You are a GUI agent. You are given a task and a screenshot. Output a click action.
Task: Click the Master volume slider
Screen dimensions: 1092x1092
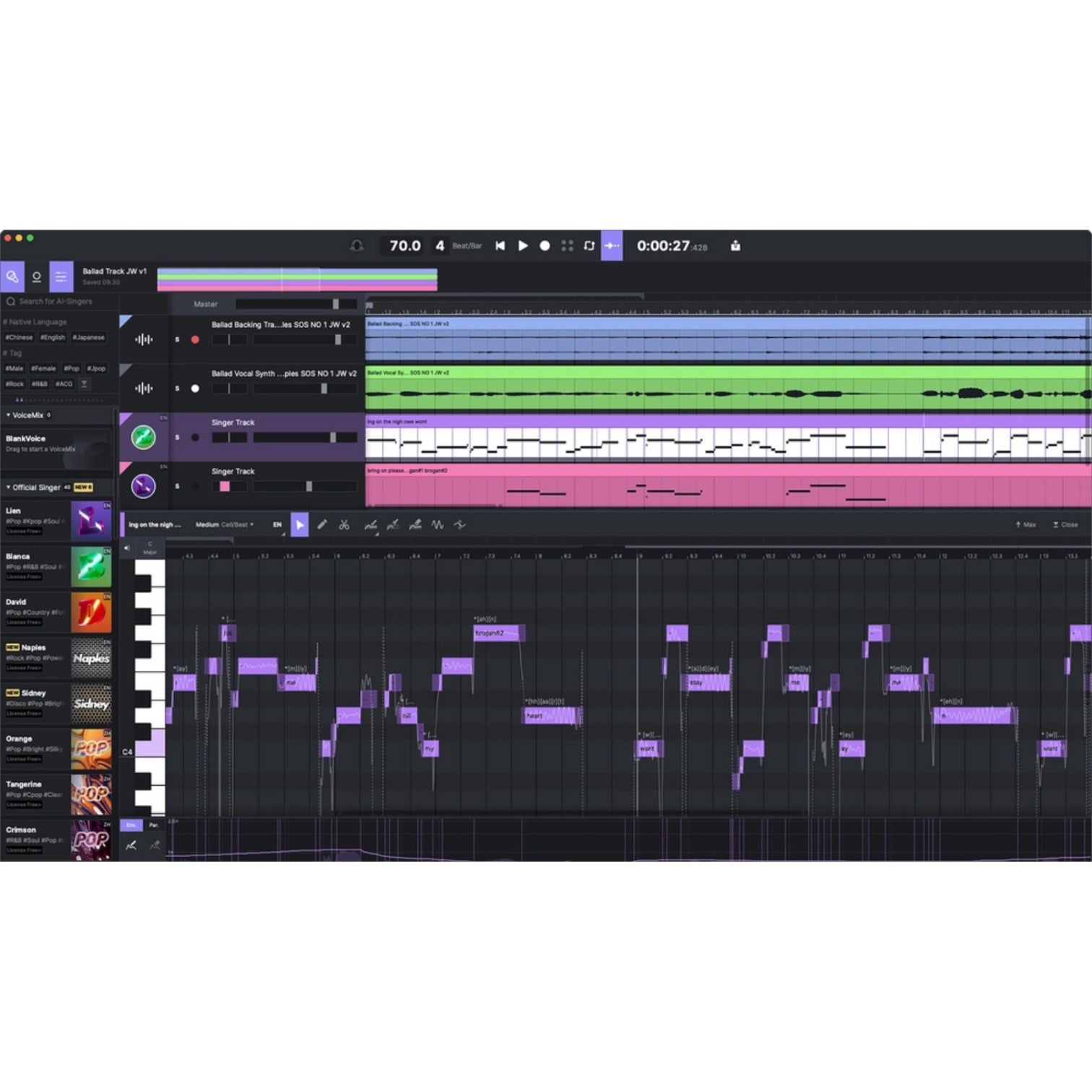point(295,304)
